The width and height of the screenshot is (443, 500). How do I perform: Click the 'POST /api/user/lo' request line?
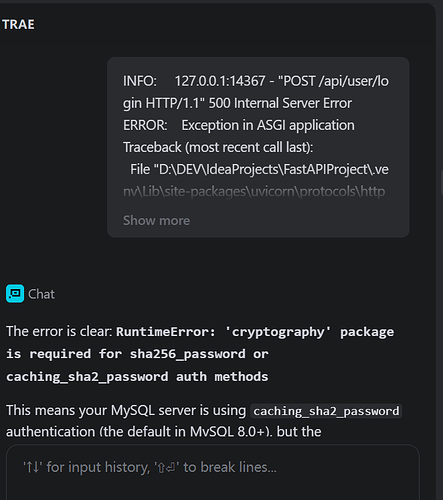333,81
